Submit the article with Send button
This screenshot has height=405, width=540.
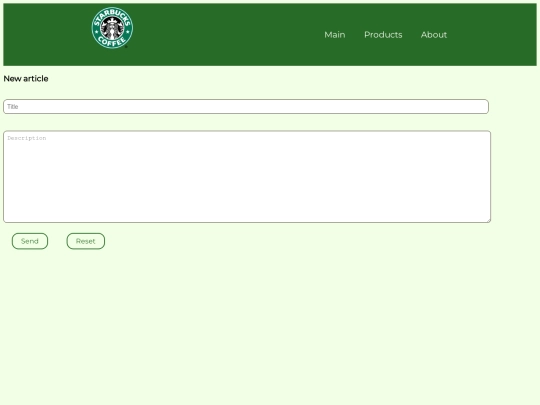coord(30,241)
